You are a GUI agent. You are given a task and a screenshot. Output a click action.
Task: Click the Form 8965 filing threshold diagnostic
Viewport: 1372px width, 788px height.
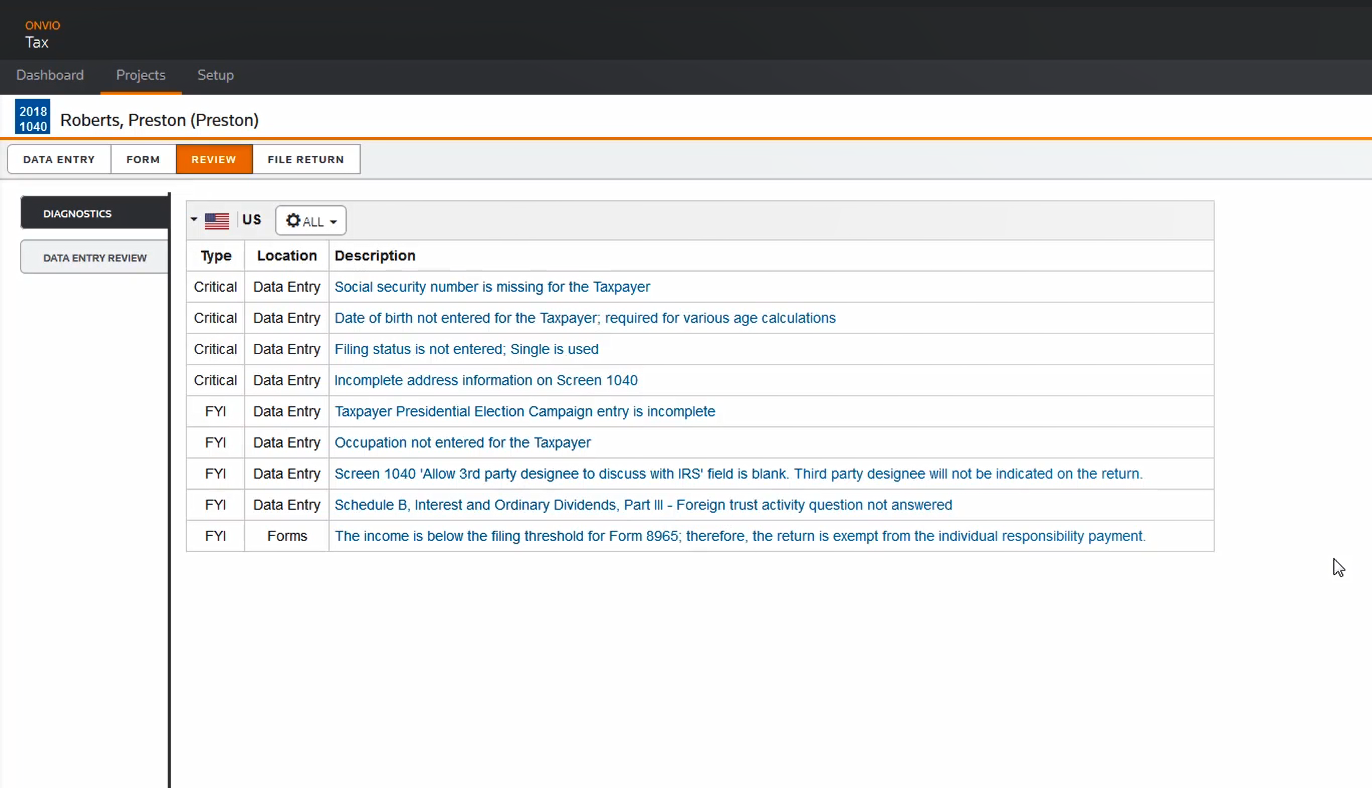pos(740,536)
